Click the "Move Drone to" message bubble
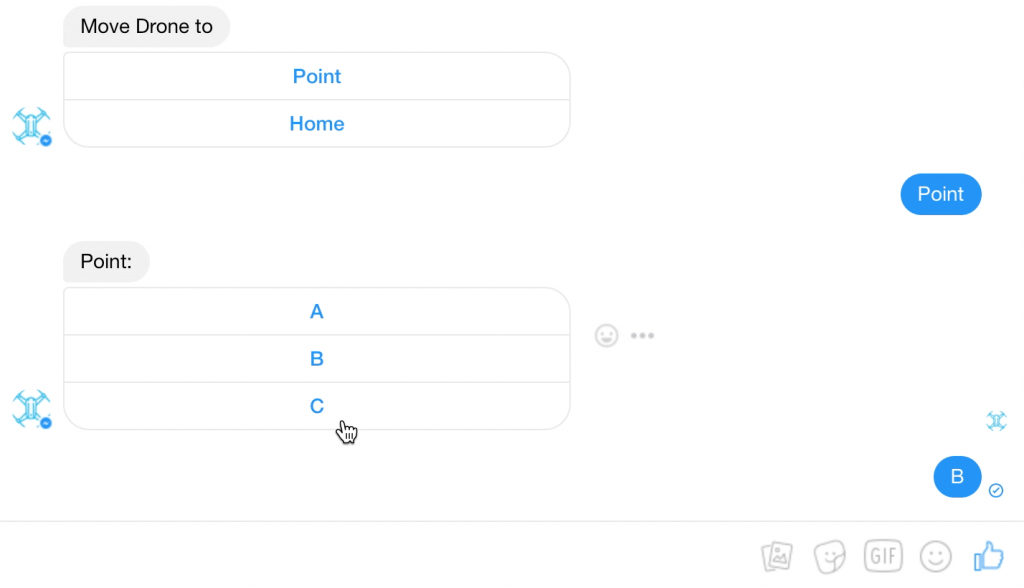This screenshot has height=588, width=1024. (x=146, y=27)
